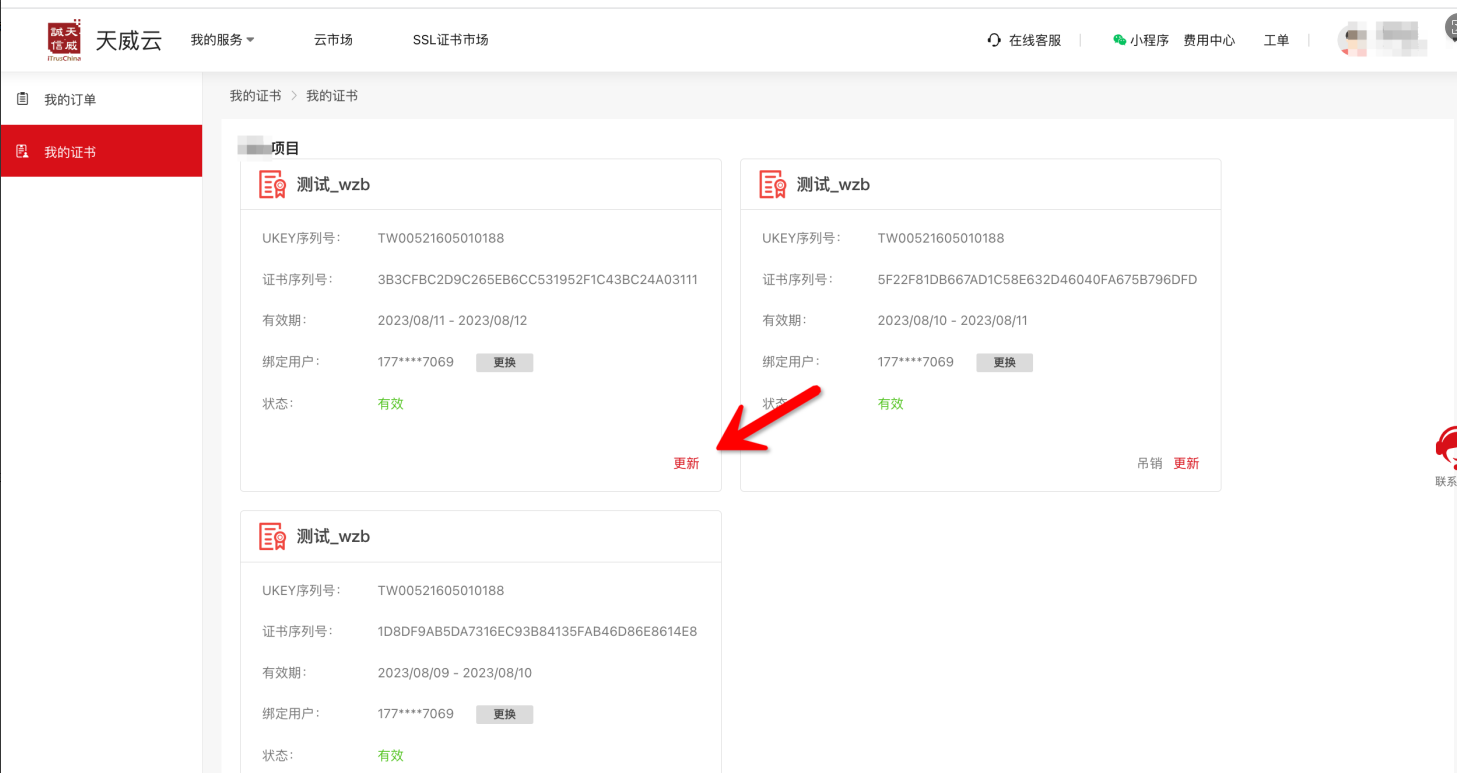Click certificate icon on third 测试_wzb card
The image size is (1457, 773).
tap(272, 537)
